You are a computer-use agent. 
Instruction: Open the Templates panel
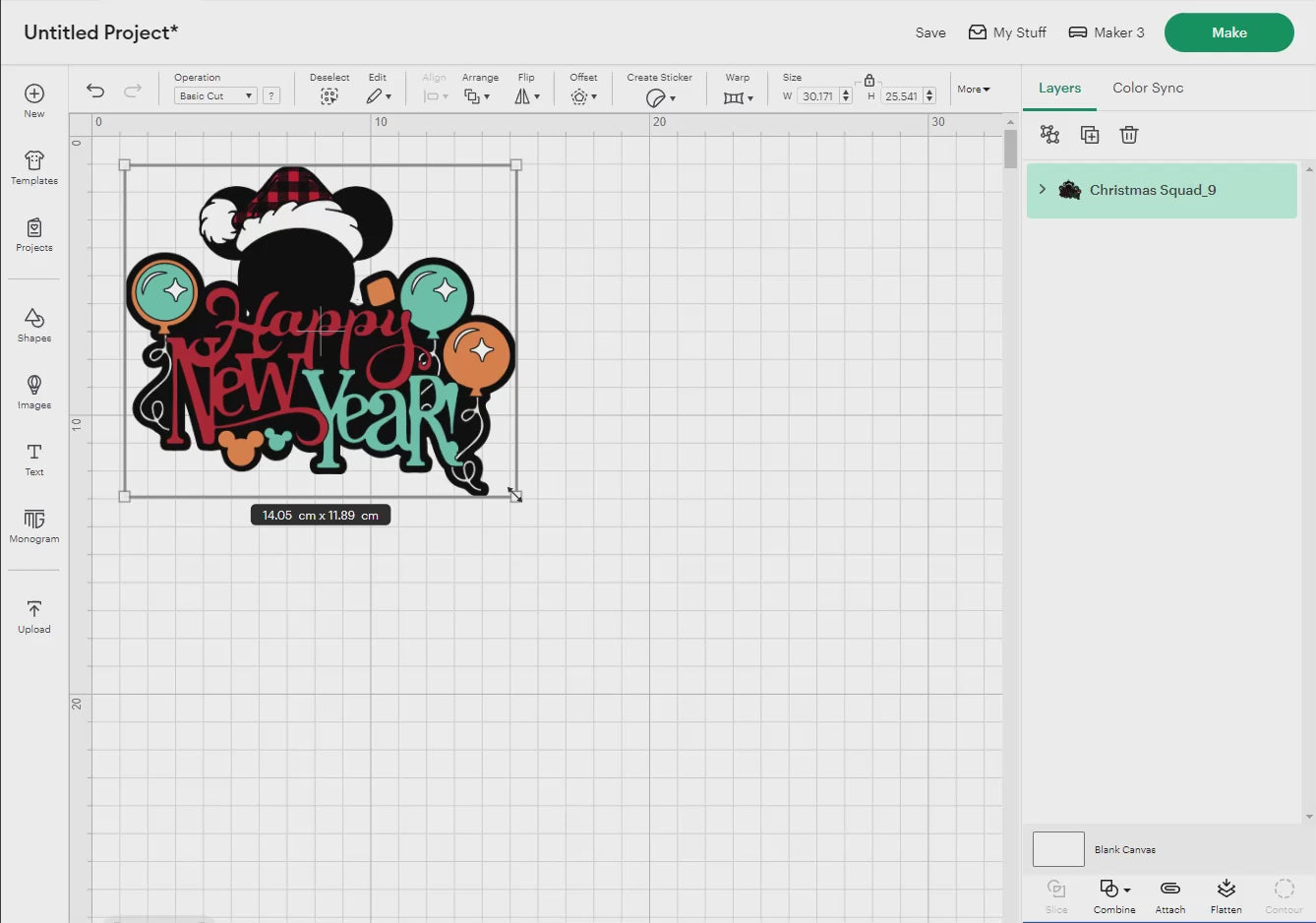[x=34, y=167]
